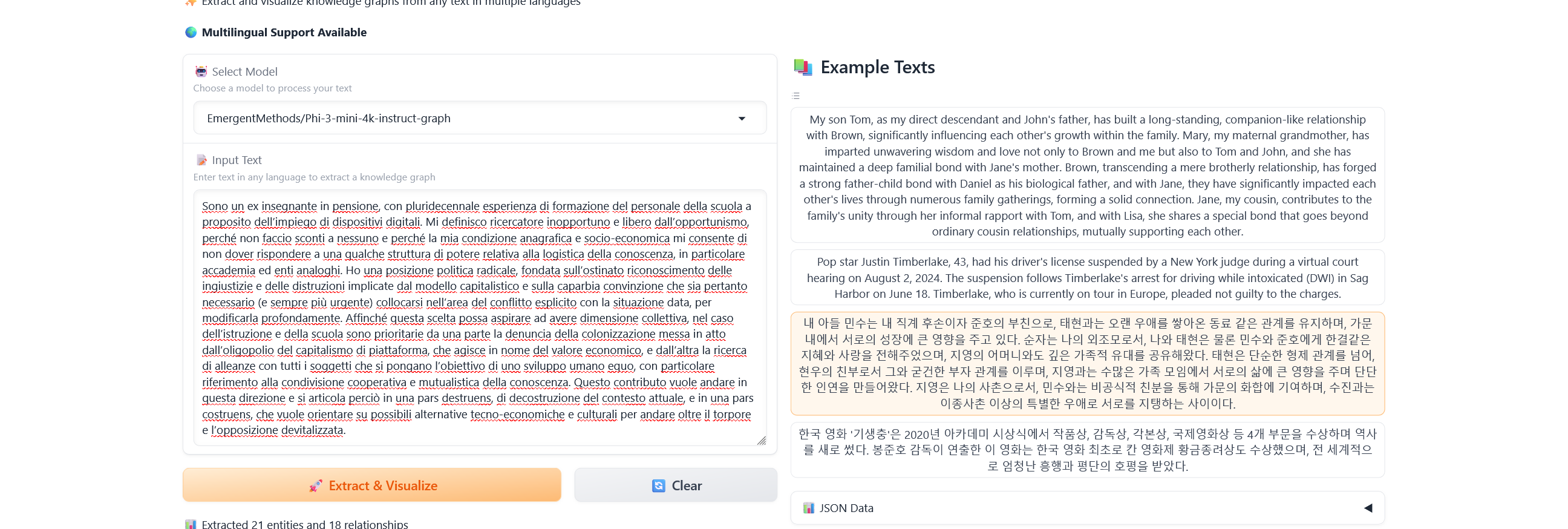The width and height of the screenshot is (1568, 529).
Task: Click the small list icon above the examples
Action: 795,96
